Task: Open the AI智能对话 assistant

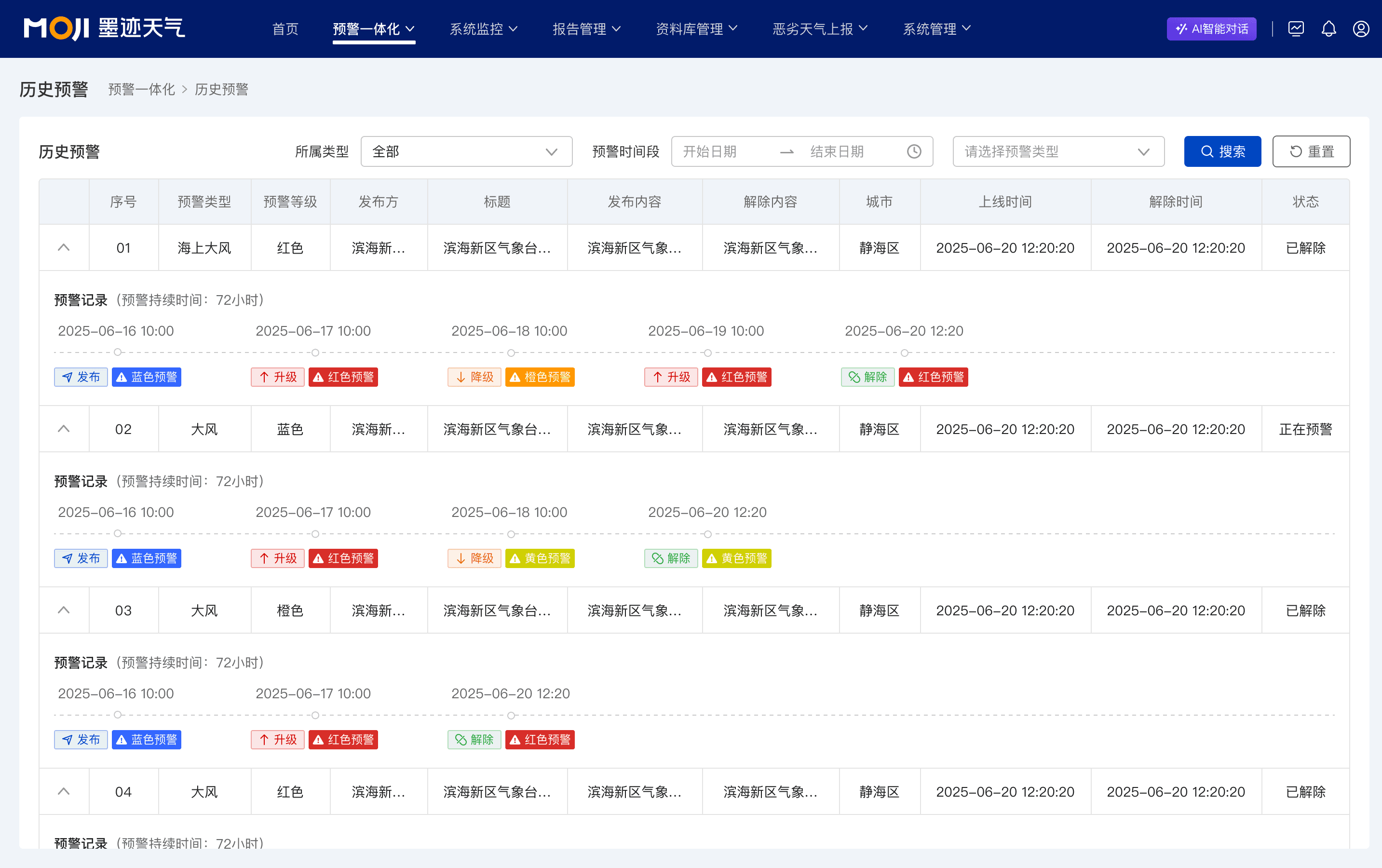Action: click(x=1211, y=28)
